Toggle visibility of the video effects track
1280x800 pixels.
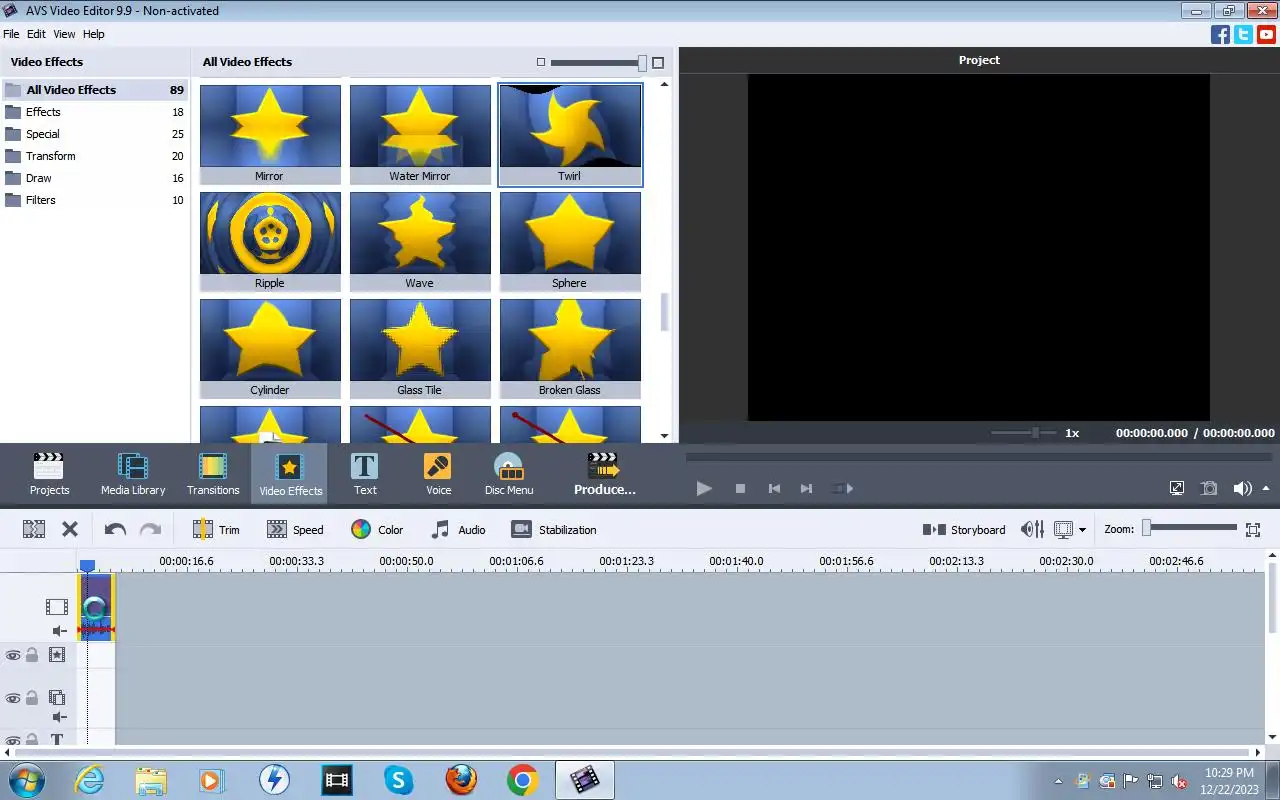pos(13,655)
